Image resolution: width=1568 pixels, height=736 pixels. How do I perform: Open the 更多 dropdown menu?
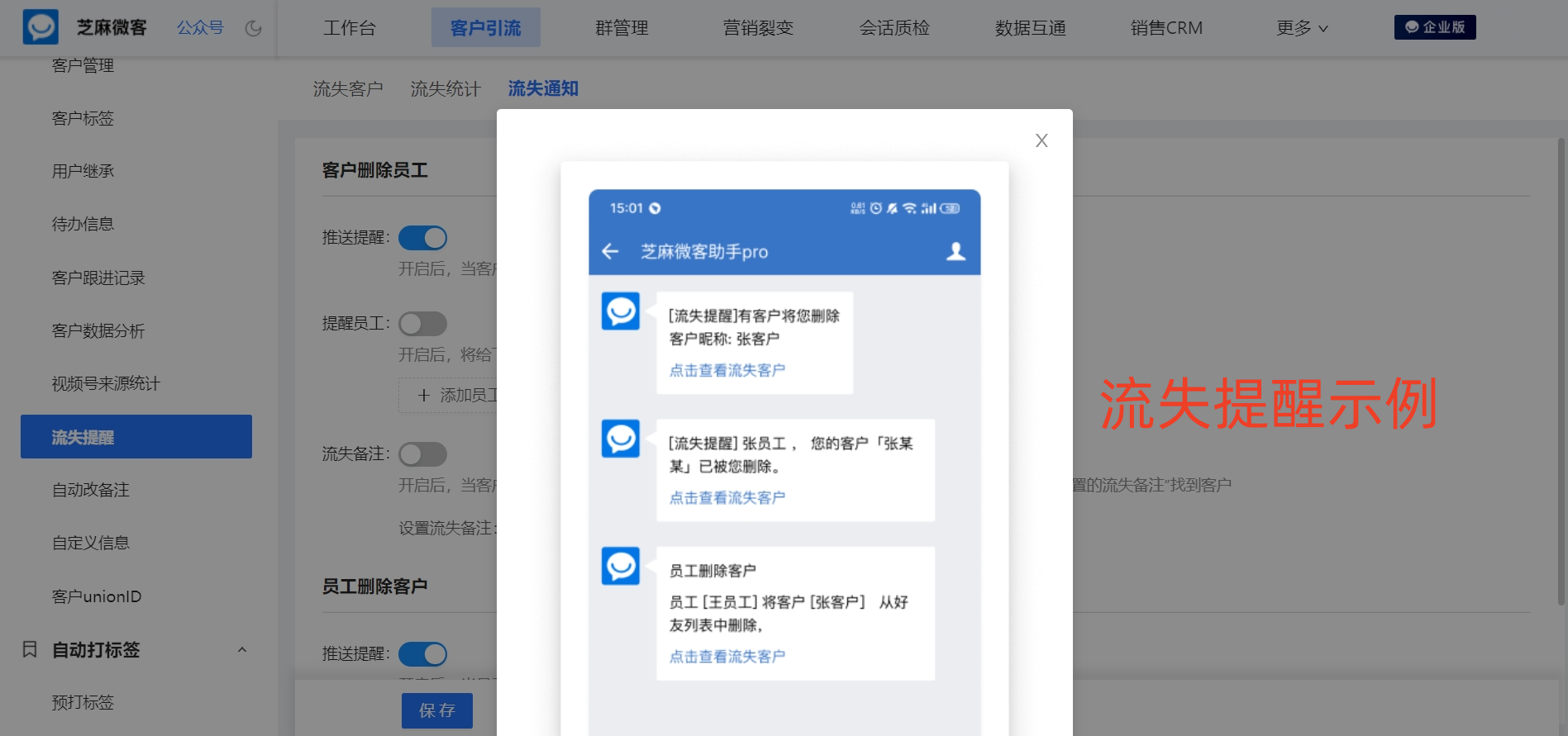(x=1302, y=28)
